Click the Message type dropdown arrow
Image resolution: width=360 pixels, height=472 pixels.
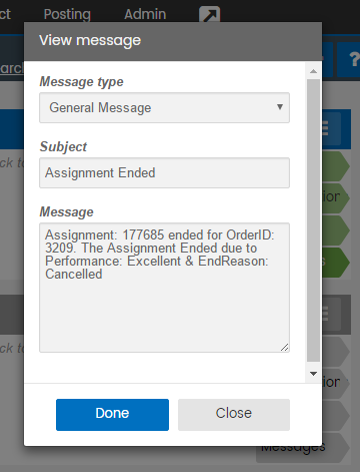(x=280, y=107)
